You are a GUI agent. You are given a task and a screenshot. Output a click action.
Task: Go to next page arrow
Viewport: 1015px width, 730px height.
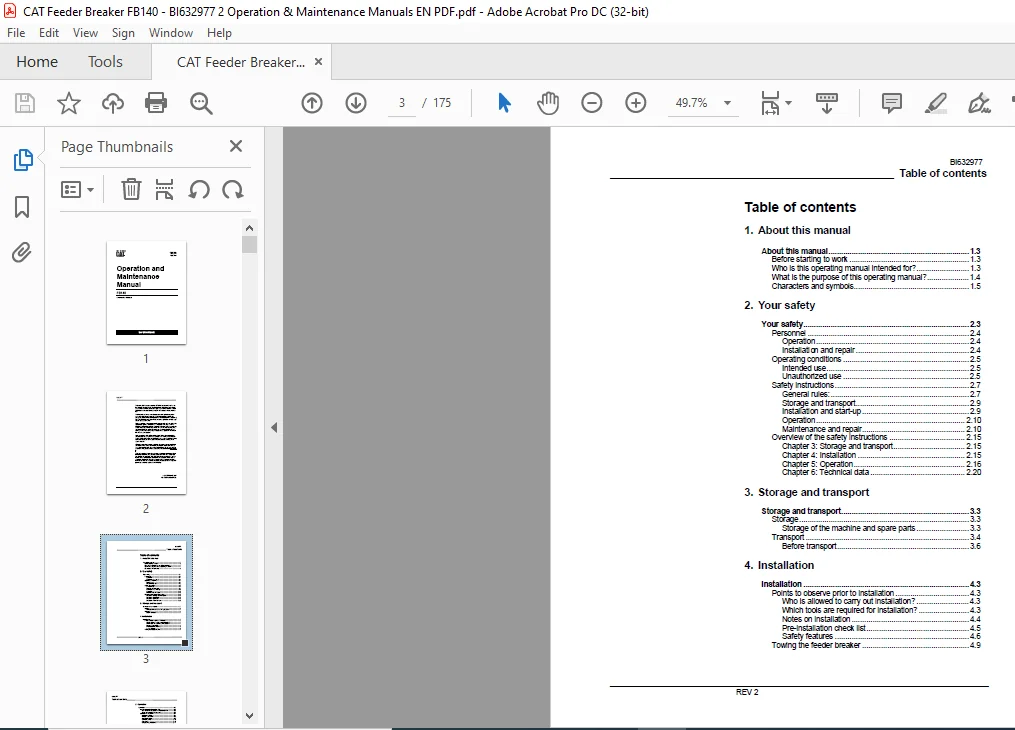(356, 103)
